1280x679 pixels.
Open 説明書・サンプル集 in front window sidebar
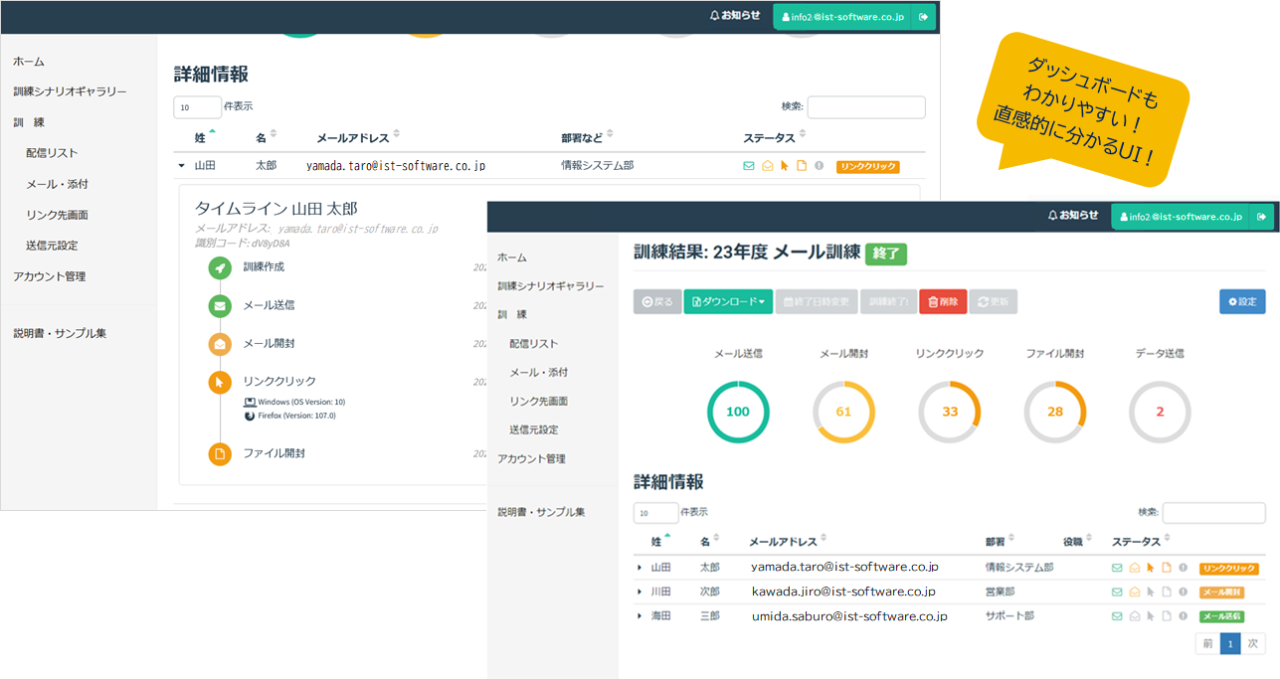click(541, 512)
